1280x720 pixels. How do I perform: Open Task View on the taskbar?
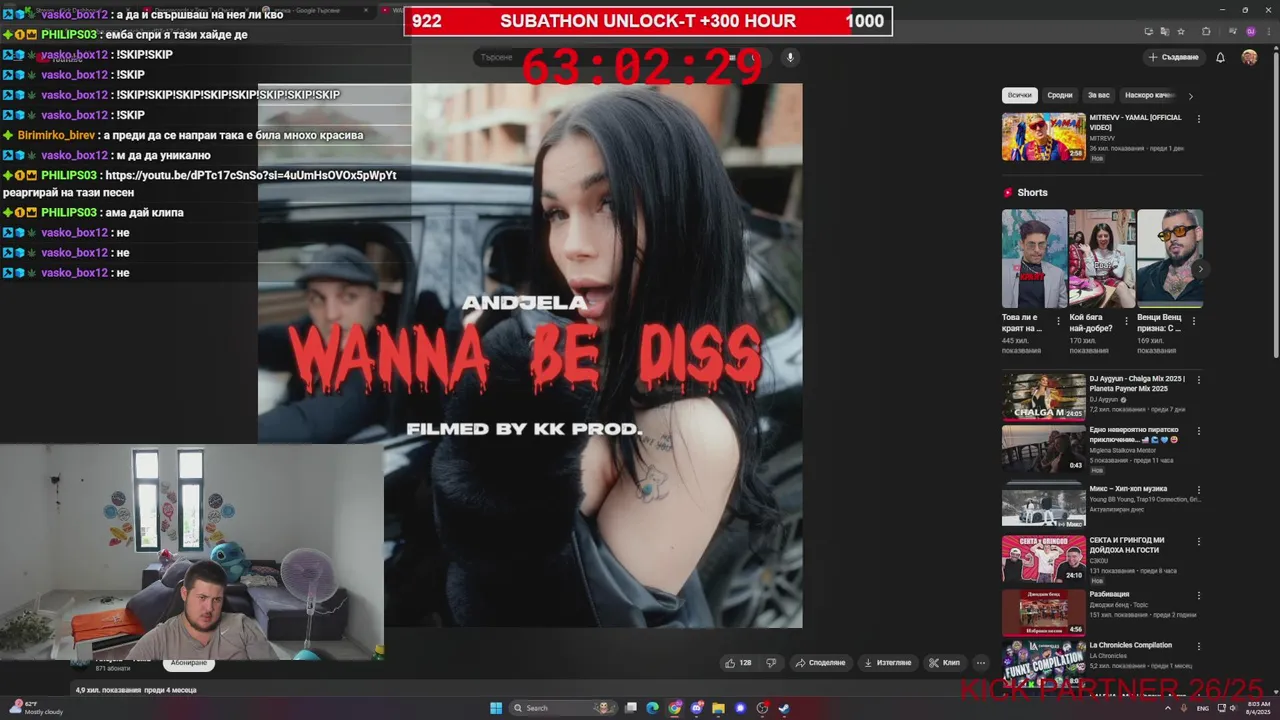[x=631, y=708]
